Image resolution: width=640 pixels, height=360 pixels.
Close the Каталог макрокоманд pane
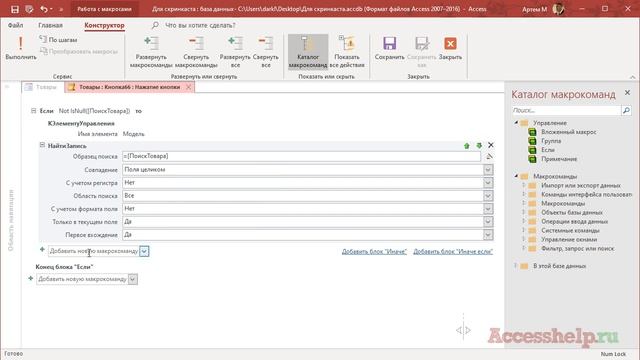pos(627,93)
